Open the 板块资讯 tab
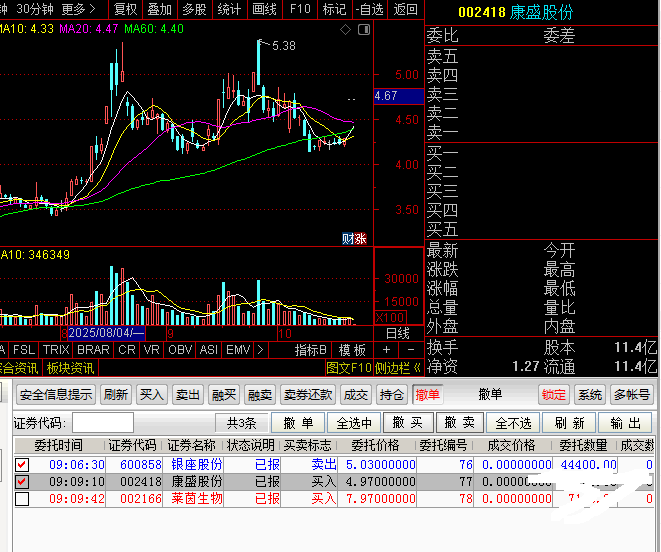 (x=70, y=368)
